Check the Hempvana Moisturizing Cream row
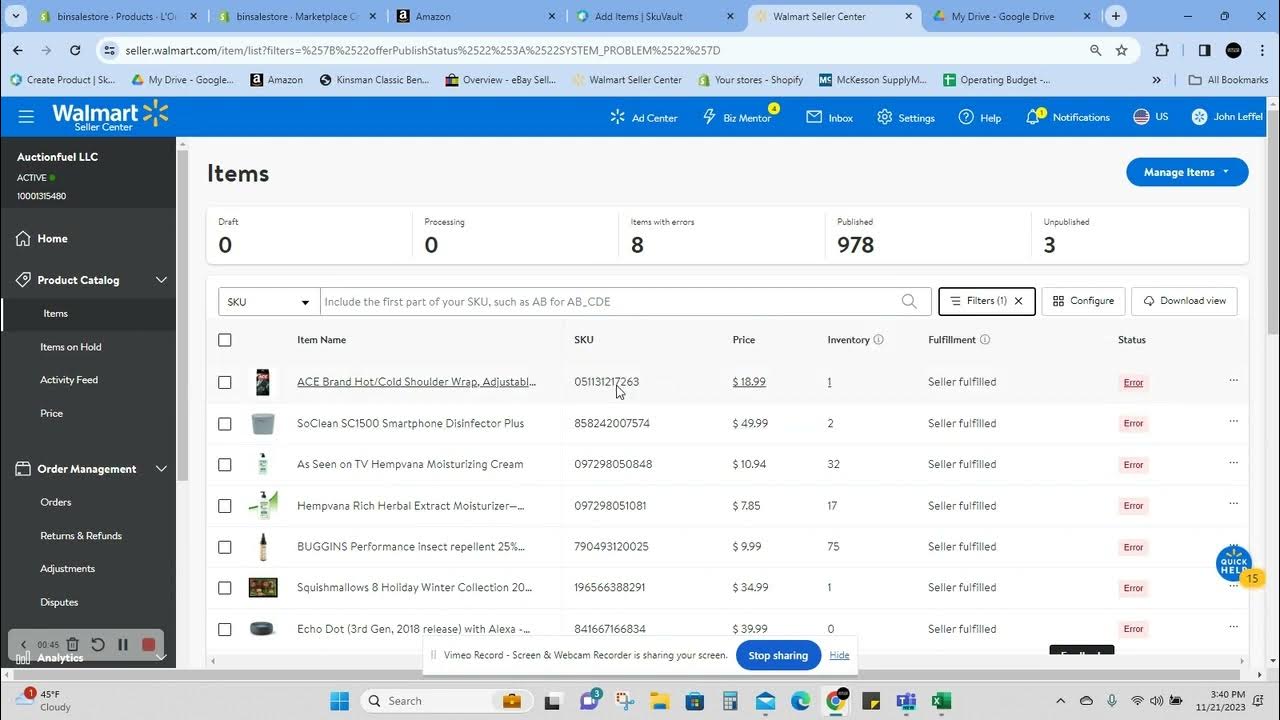 [x=225, y=464]
